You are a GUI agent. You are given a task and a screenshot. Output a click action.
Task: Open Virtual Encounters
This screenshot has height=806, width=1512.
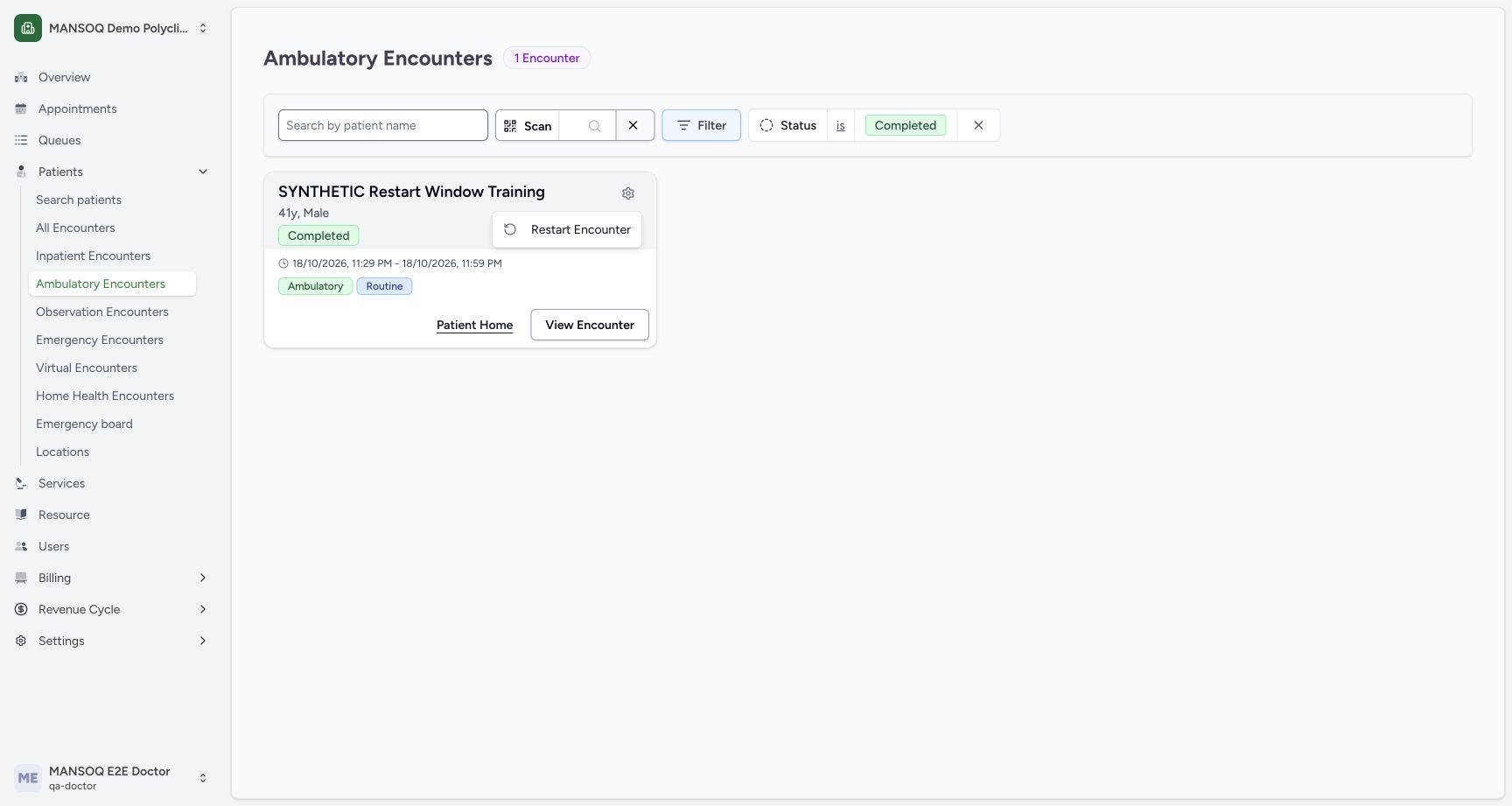(x=87, y=368)
